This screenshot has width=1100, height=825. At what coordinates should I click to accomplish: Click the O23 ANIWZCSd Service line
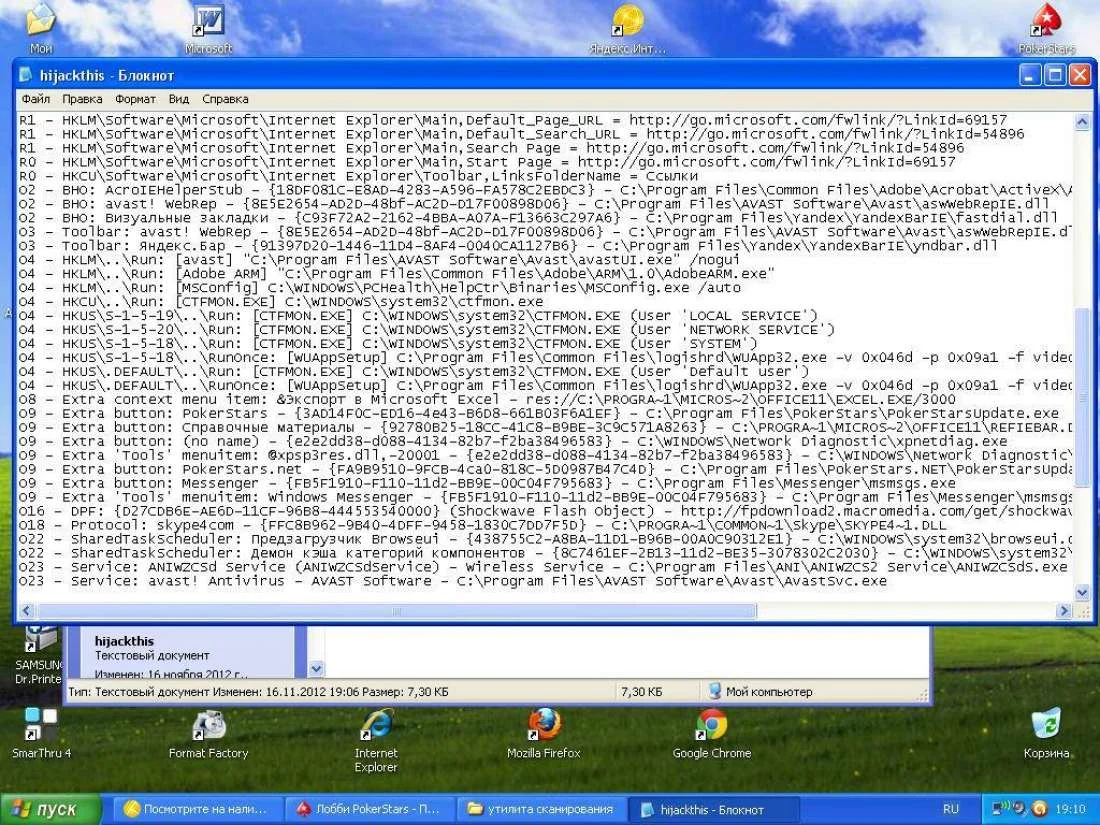tap(543, 568)
